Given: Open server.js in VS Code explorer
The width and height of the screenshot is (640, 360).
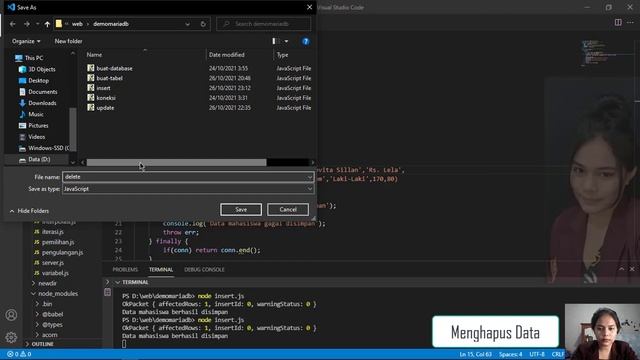Looking at the screenshot, I should pyautogui.click(x=53, y=262).
